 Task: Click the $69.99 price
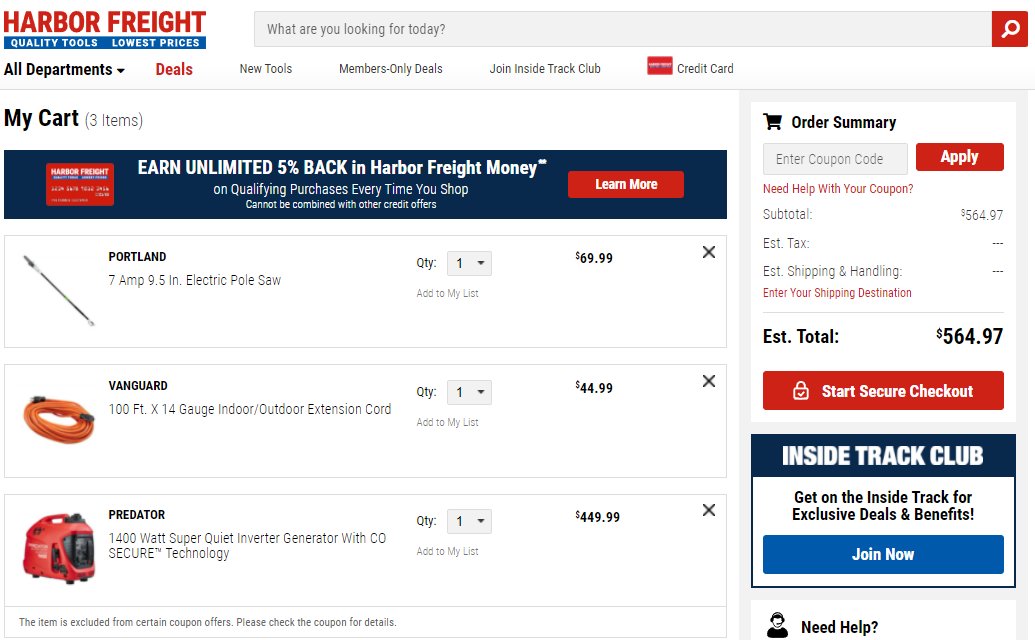pyautogui.click(x=594, y=258)
